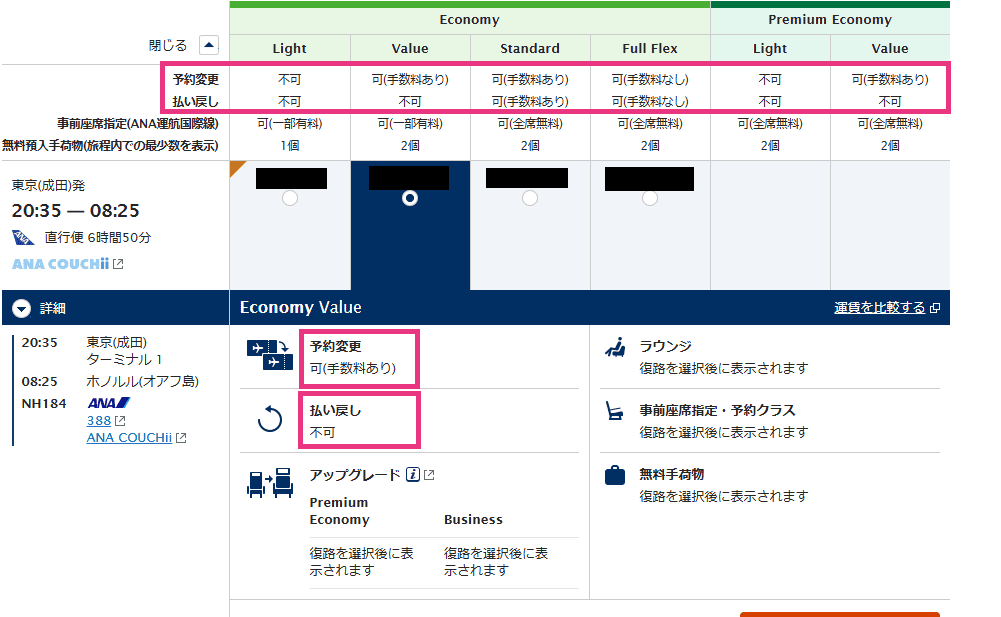Click the external link icon next to 運賃を比較する

coord(935,308)
